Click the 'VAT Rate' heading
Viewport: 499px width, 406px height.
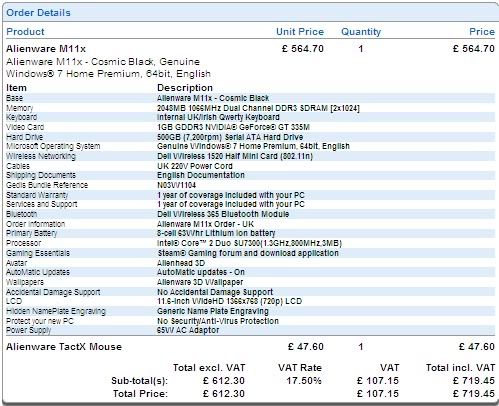(x=300, y=368)
